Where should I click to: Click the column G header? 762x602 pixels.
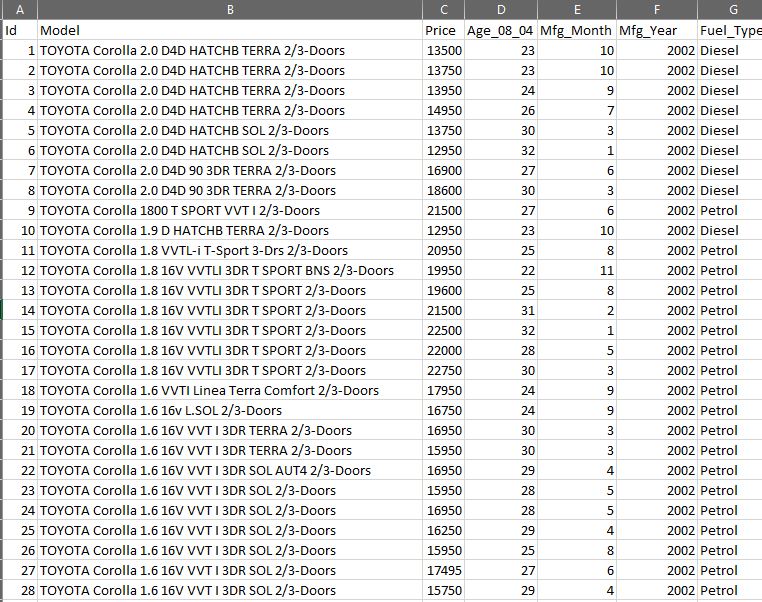[731, 9]
